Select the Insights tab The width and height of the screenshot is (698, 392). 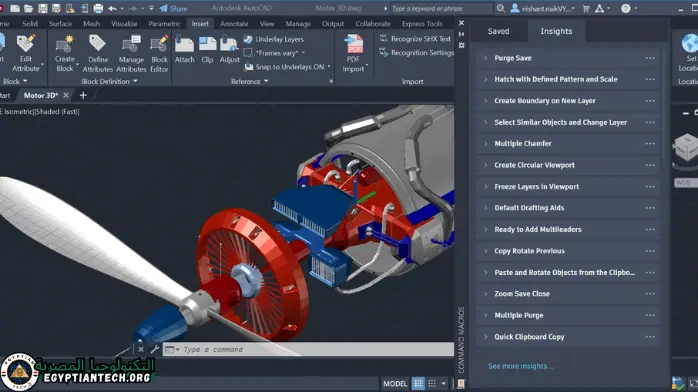556,31
